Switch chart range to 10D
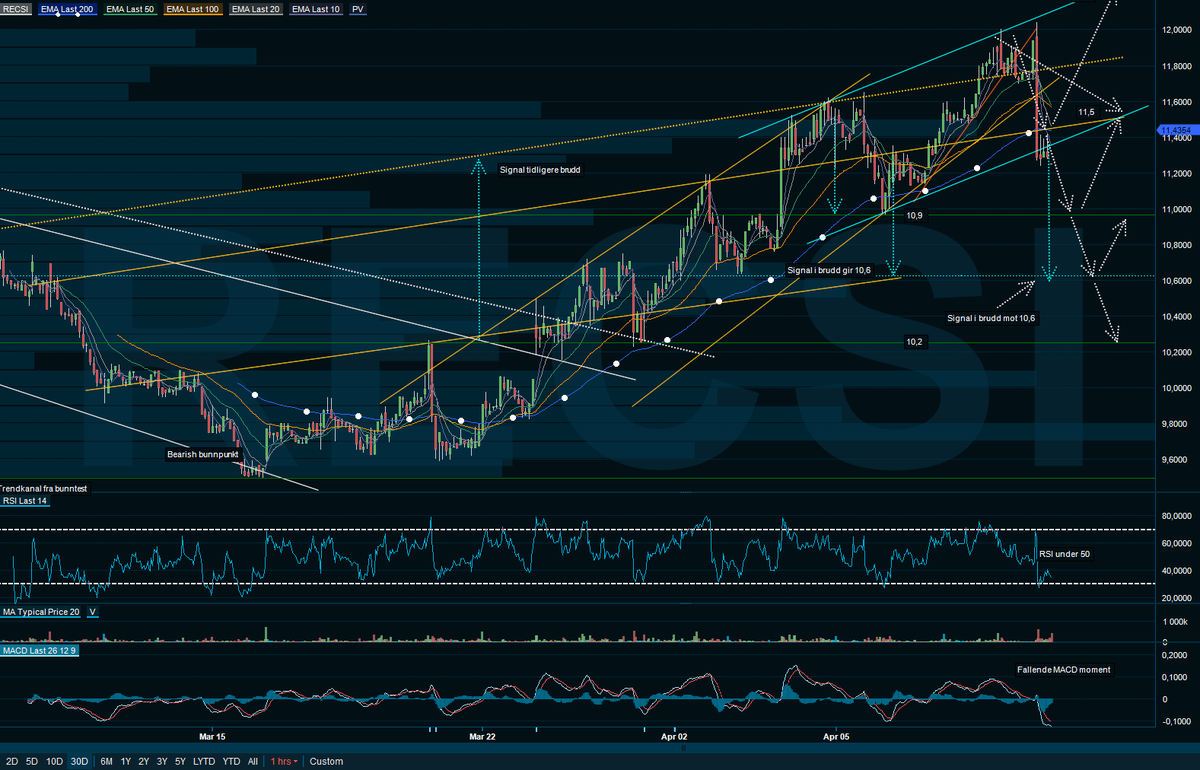1200x770 pixels. pos(55,761)
